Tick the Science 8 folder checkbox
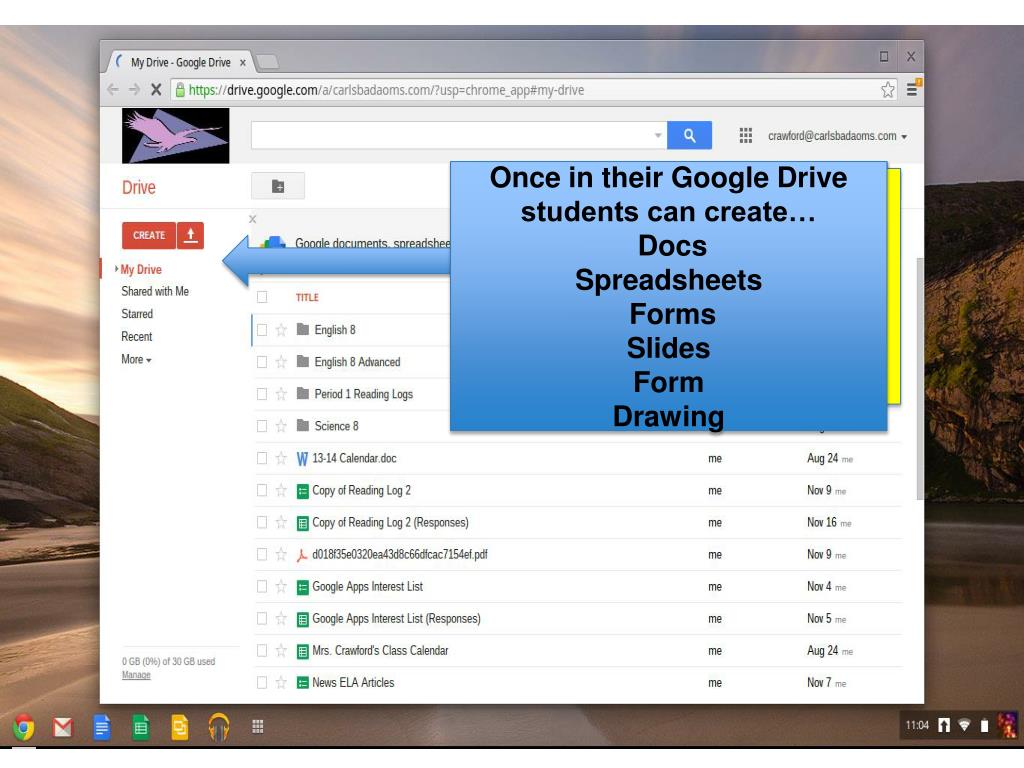1024x768 pixels. [262, 426]
